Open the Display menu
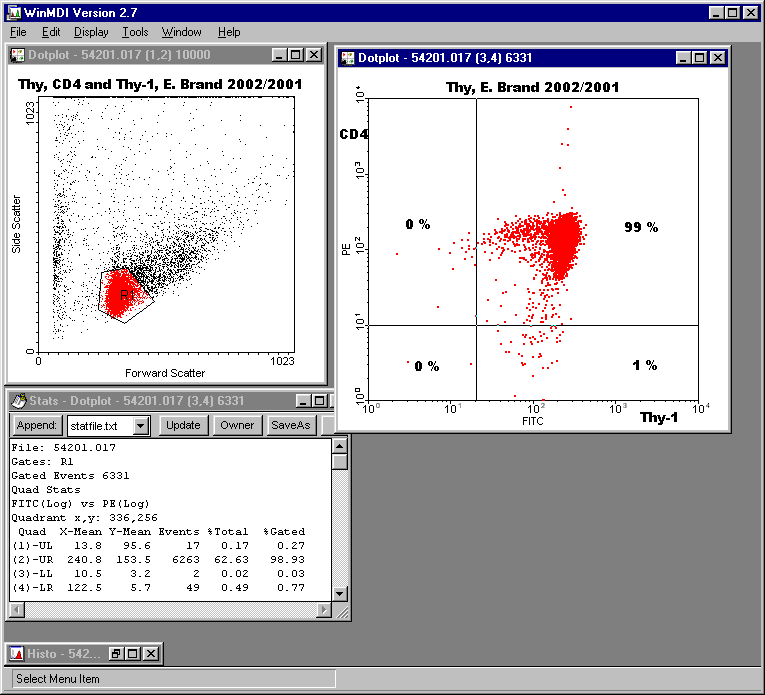The height and width of the screenshot is (695, 765). (x=91, y=32)
